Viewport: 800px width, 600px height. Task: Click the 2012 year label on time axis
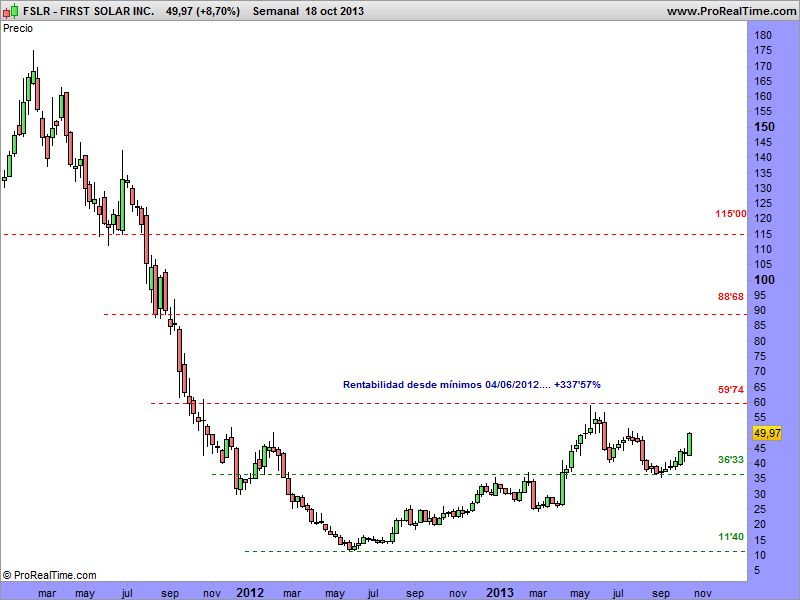coord(250,593)
